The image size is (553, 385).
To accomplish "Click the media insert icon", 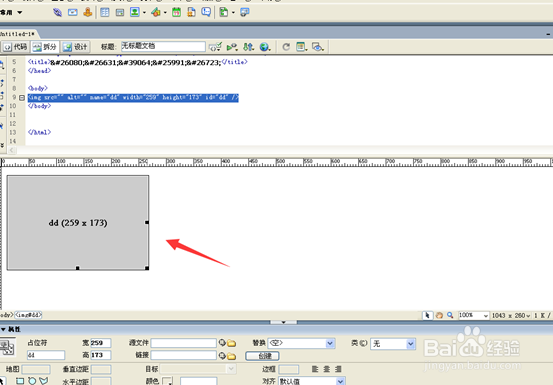I will [156, 13].
